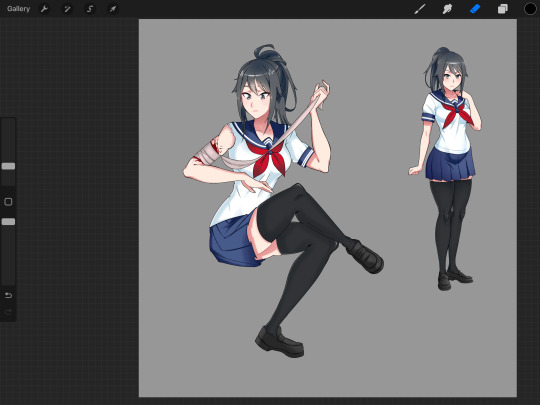Open the Actions wrench menu
This screenshot has height=405, width=540.
point(44,9)
